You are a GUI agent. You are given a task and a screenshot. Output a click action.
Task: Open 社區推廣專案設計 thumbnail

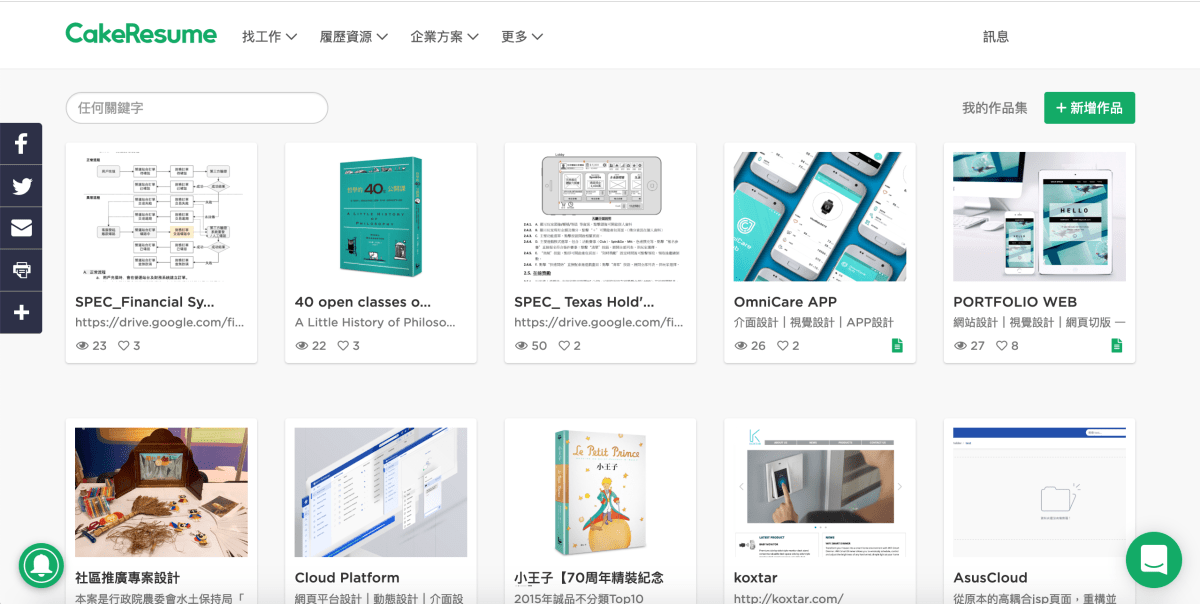click(x=161, y=492)
